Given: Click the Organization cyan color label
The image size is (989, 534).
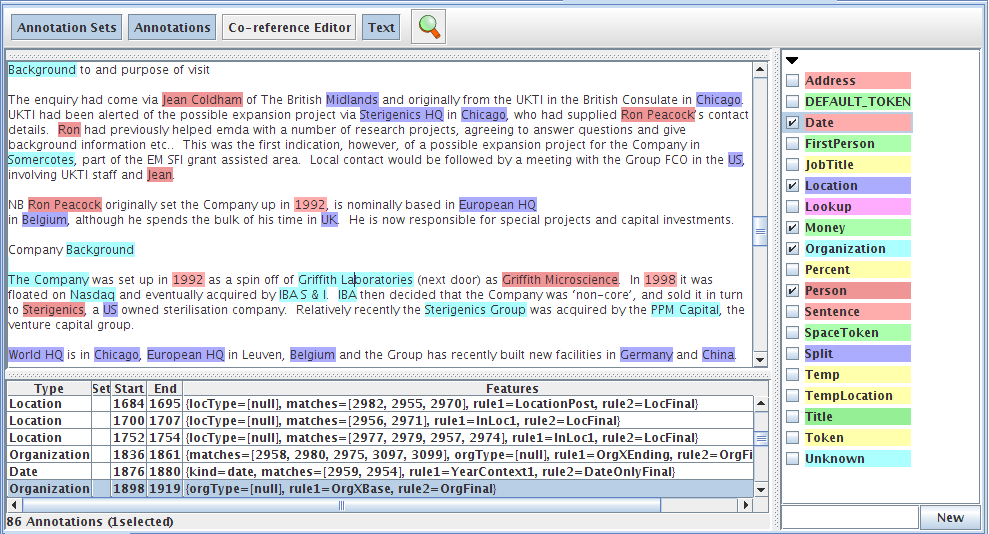Looking at the screenshot, I should pos(857,248).
